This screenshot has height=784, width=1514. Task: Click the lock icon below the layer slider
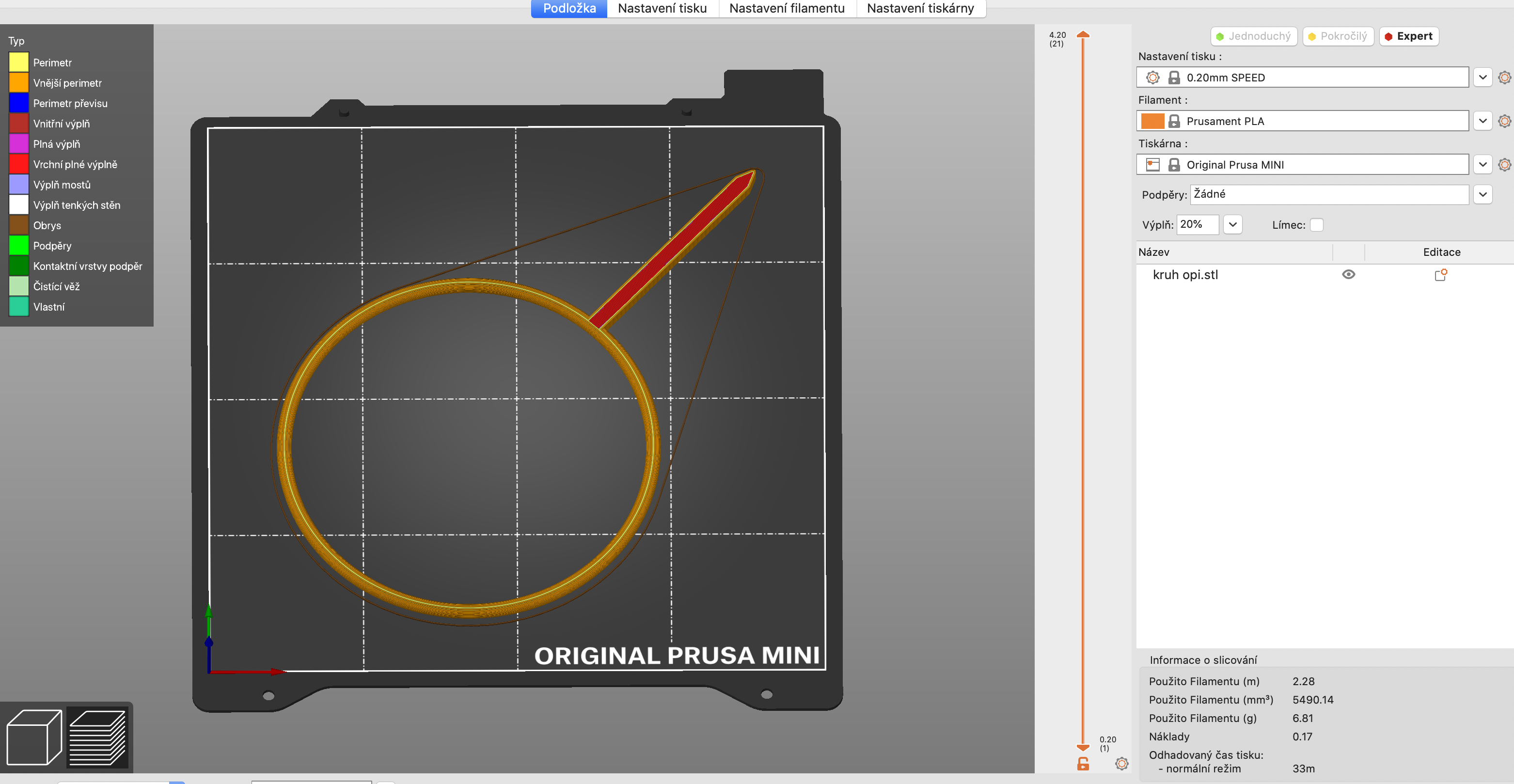tap(1083, 764)
